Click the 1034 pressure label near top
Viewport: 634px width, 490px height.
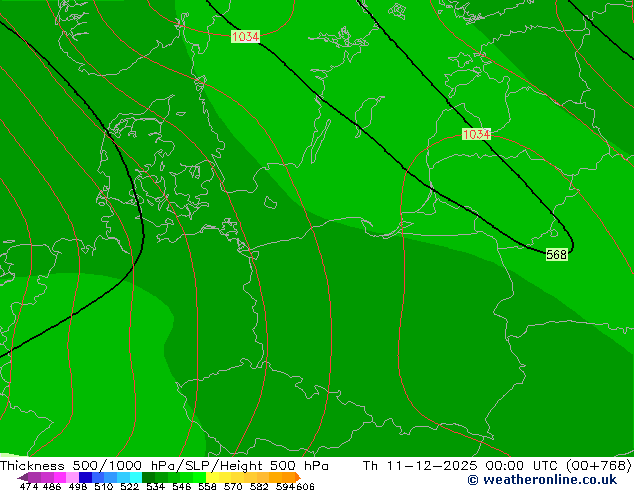(245, 36)
